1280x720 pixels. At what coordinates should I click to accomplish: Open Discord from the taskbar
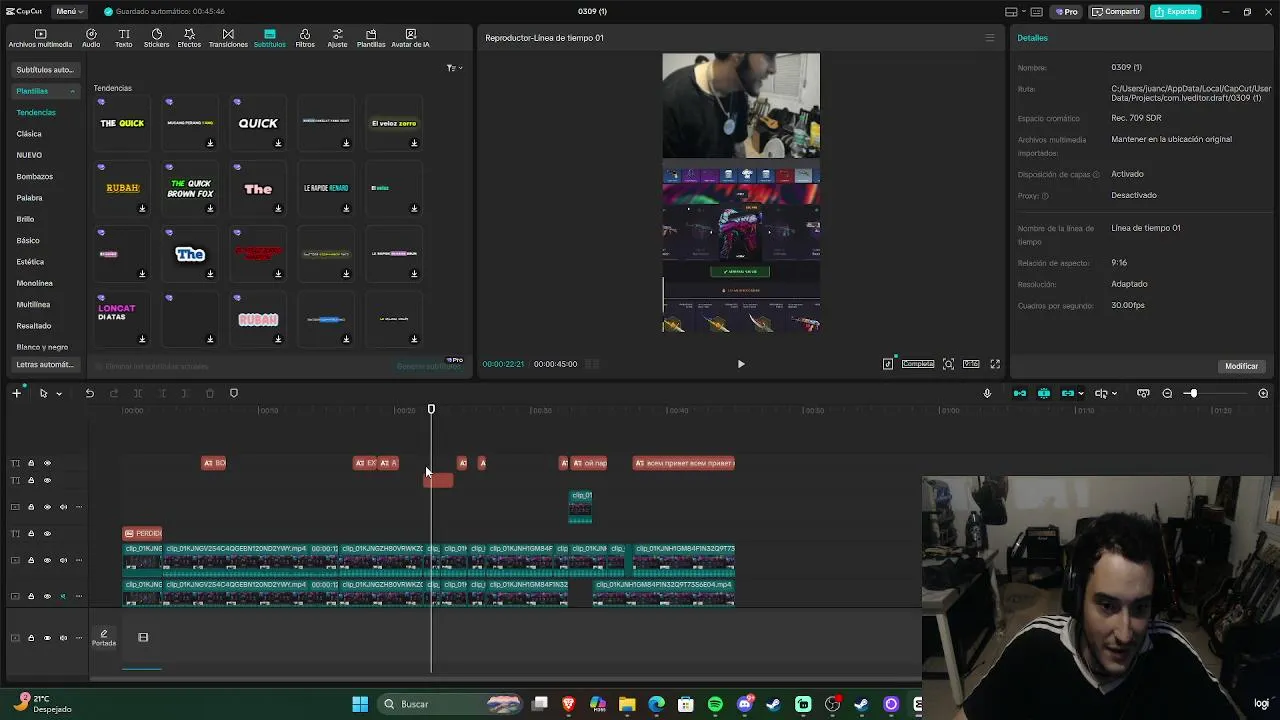pos(744,704)
